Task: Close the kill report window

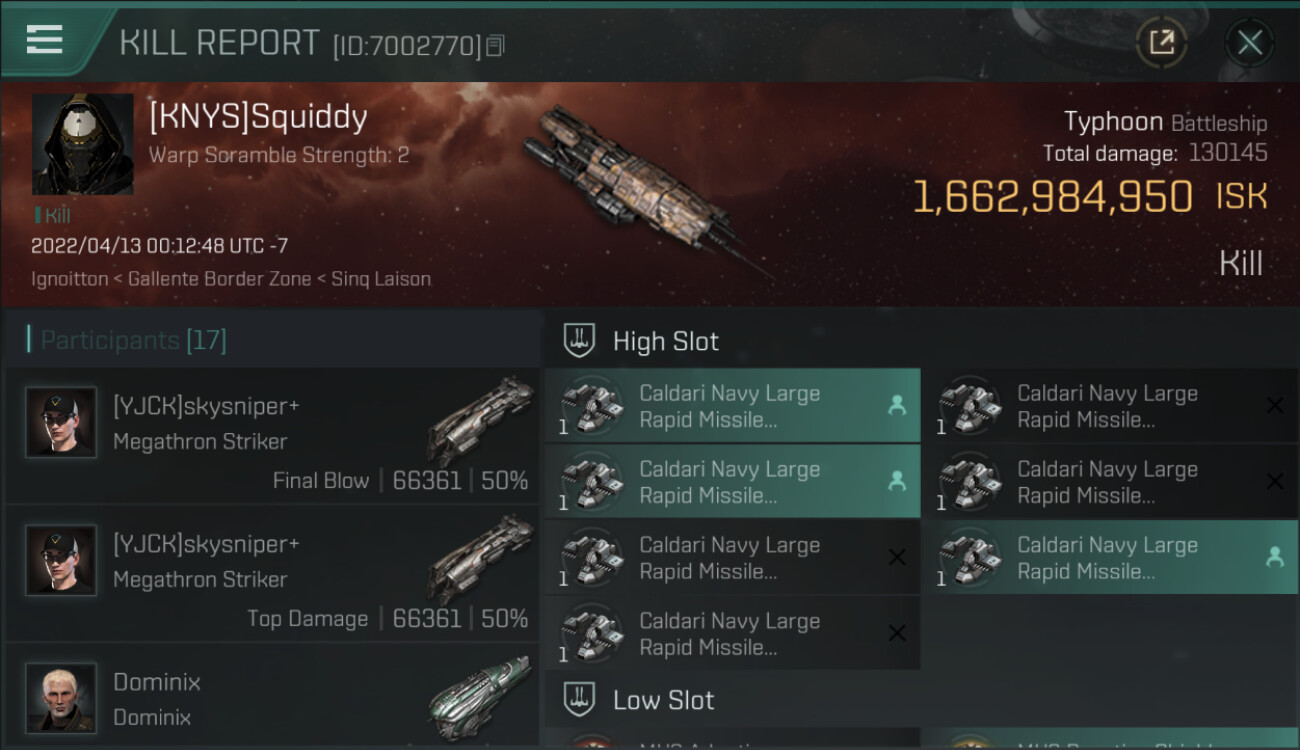Action: (x=1249, y=42)
